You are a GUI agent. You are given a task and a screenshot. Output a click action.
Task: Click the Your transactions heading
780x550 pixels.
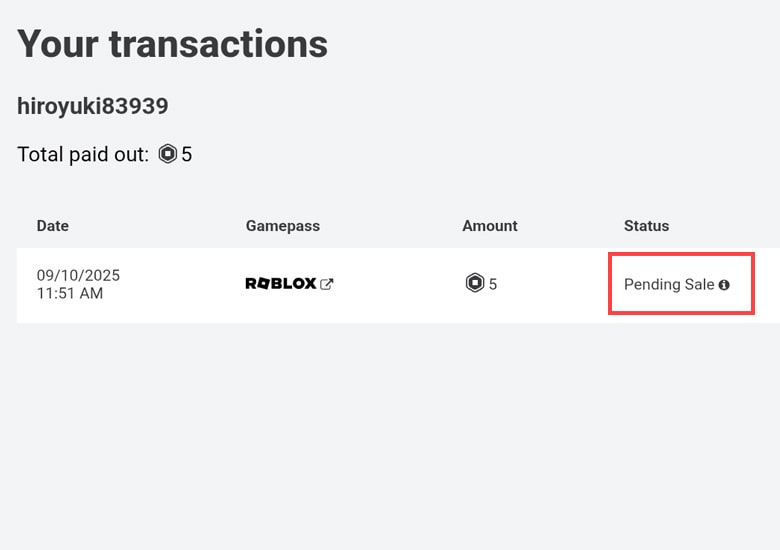pyautogui.click(x=172, y=43)
